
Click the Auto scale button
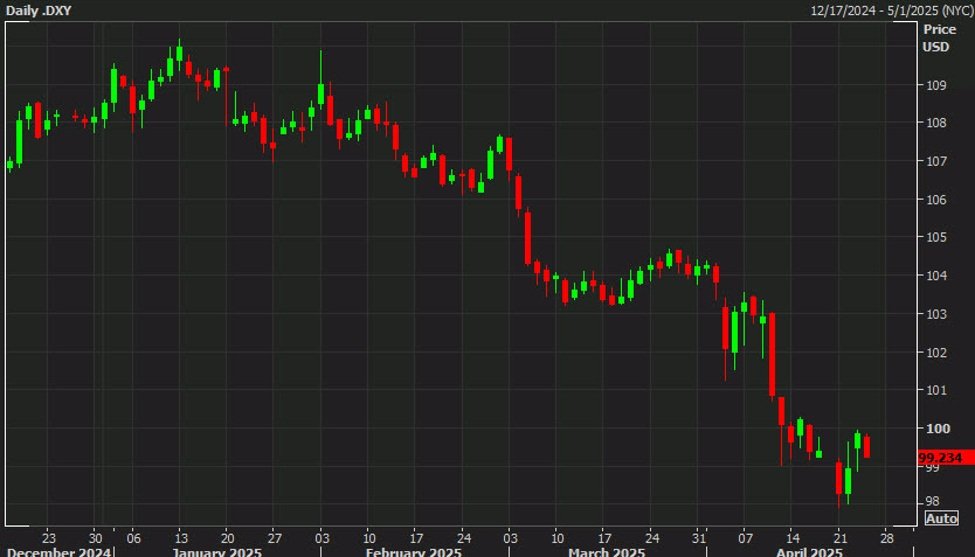pos(942,518)
